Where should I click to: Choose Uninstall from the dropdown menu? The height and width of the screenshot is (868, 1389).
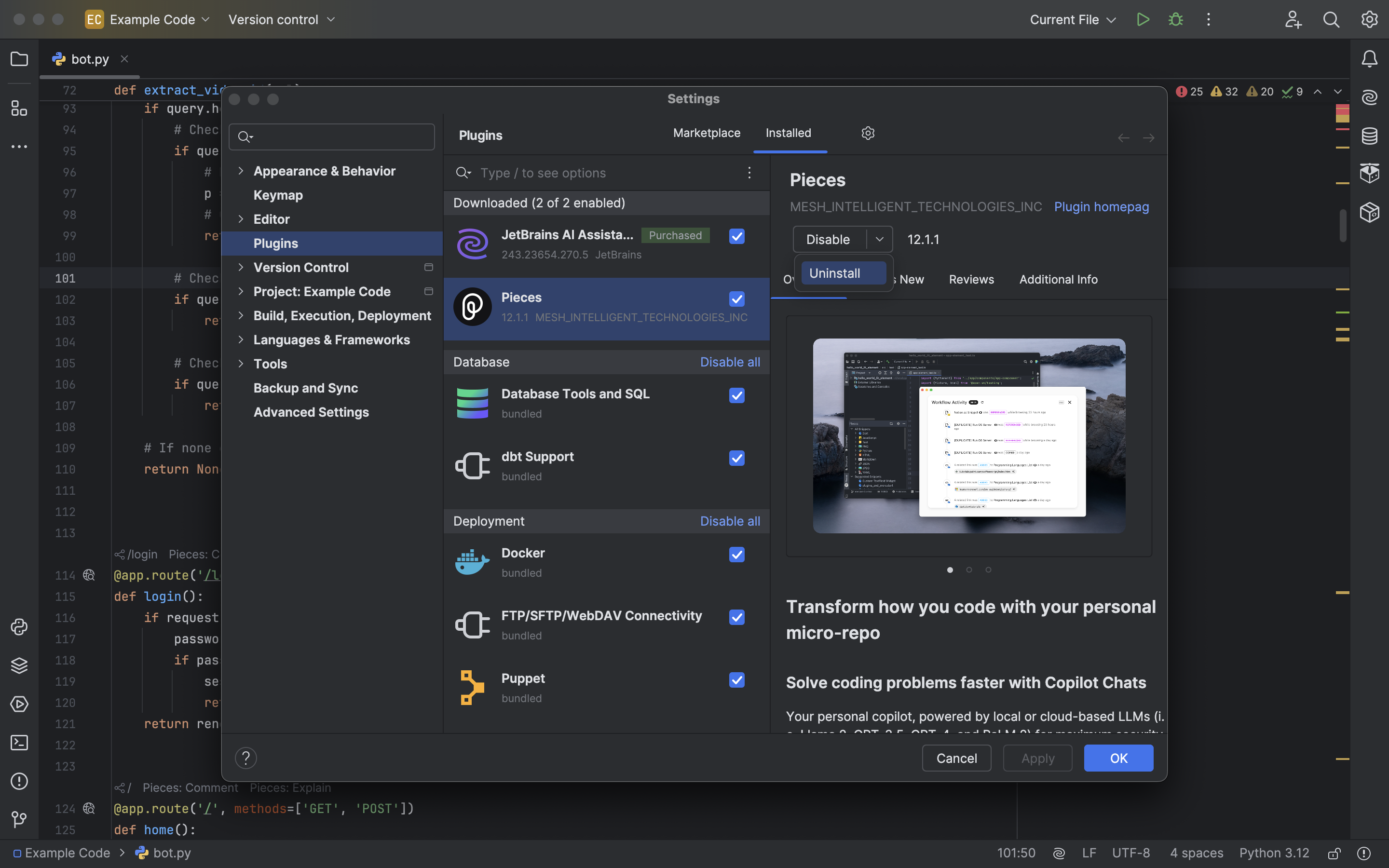click(x=844, y=273)
